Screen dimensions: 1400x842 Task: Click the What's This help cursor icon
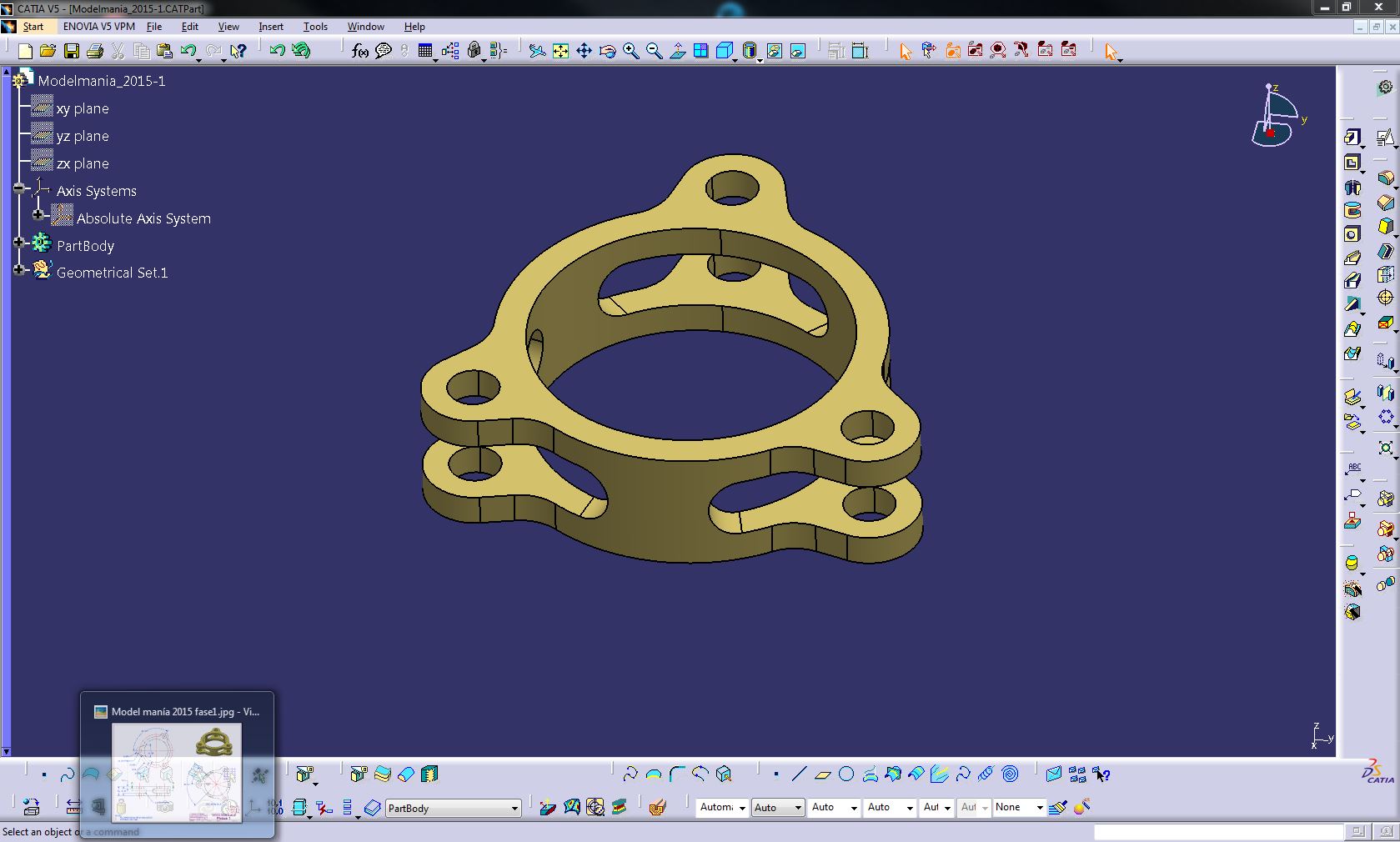click(238, 52)
